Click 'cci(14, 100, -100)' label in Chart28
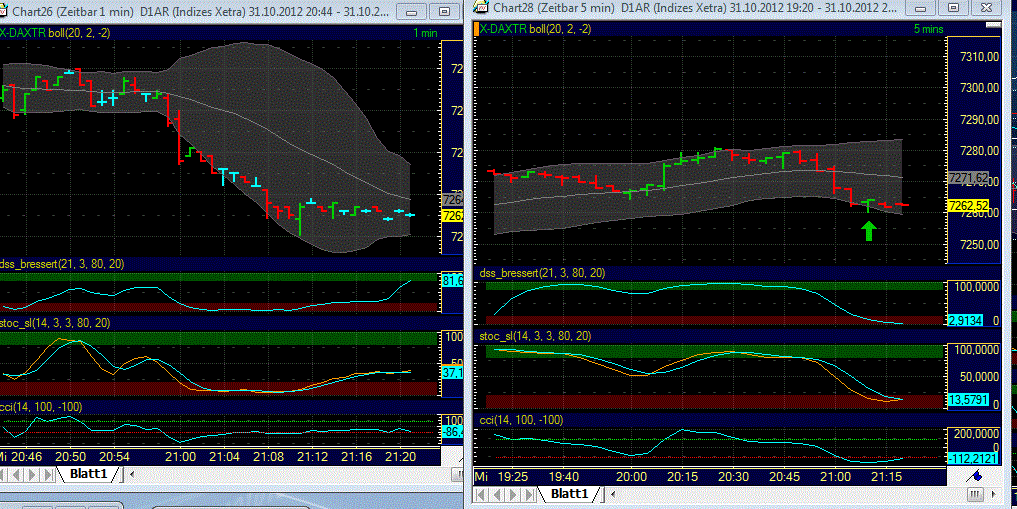 [x=521, y=420]
